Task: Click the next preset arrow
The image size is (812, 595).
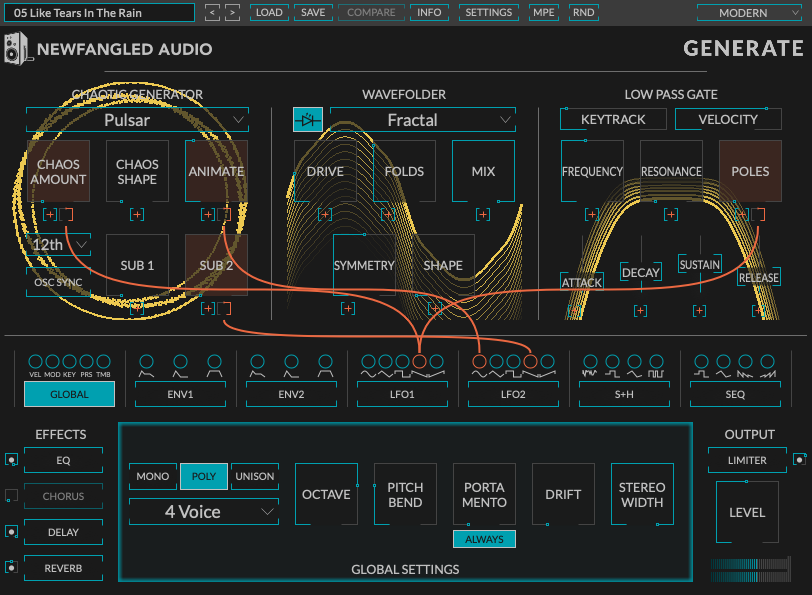Action: click(x=232, y=13)
